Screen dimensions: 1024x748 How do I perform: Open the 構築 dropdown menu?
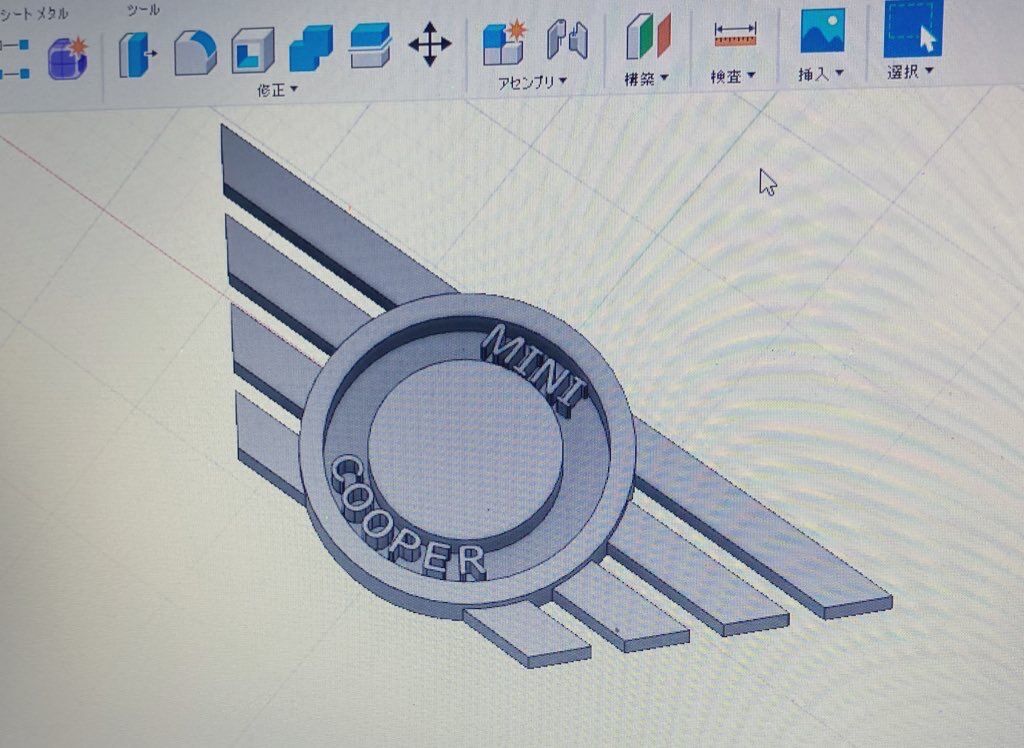click(647, 78)
